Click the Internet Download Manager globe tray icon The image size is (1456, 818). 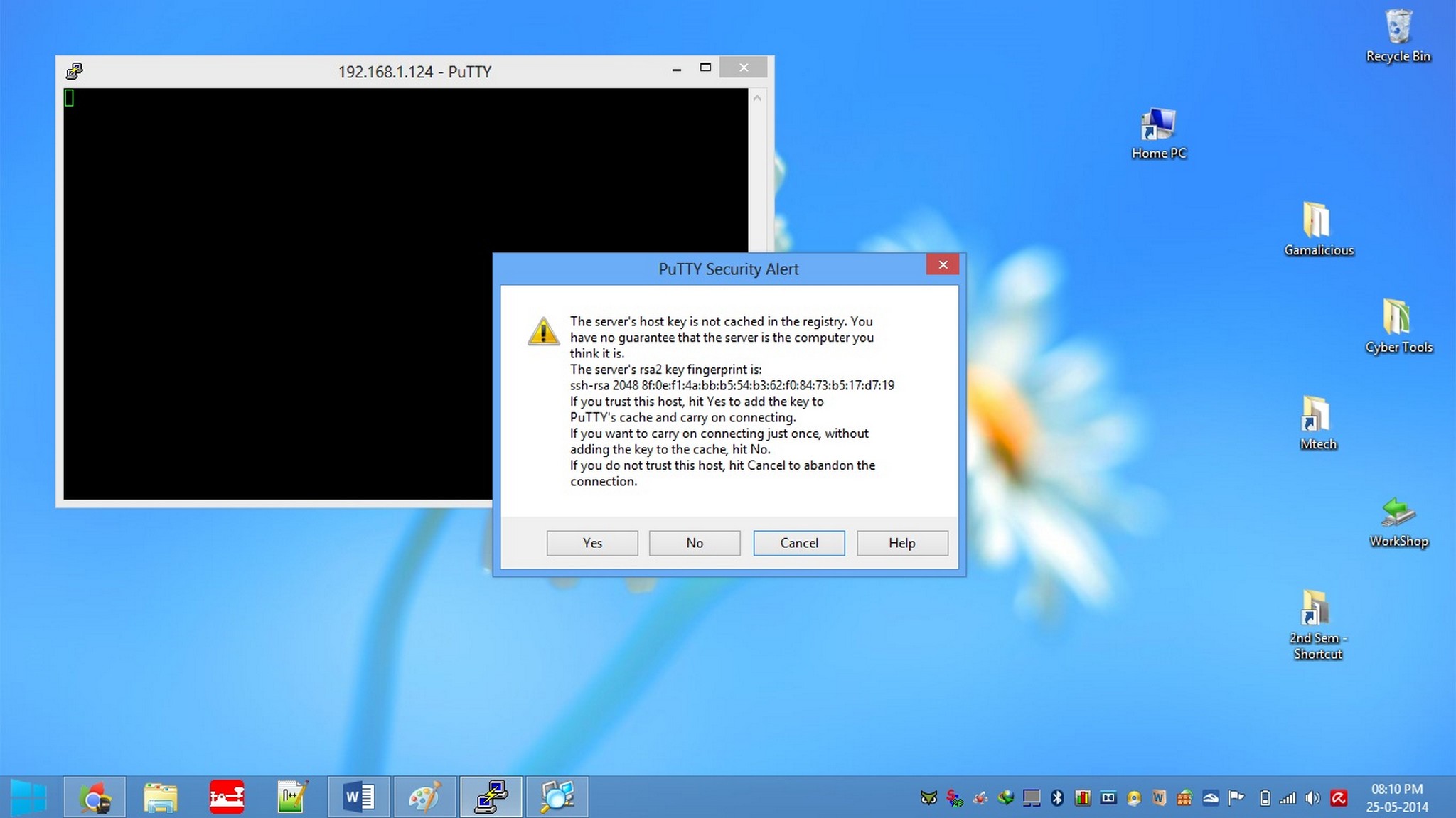pyautogui.click(x=1005, y=798)
